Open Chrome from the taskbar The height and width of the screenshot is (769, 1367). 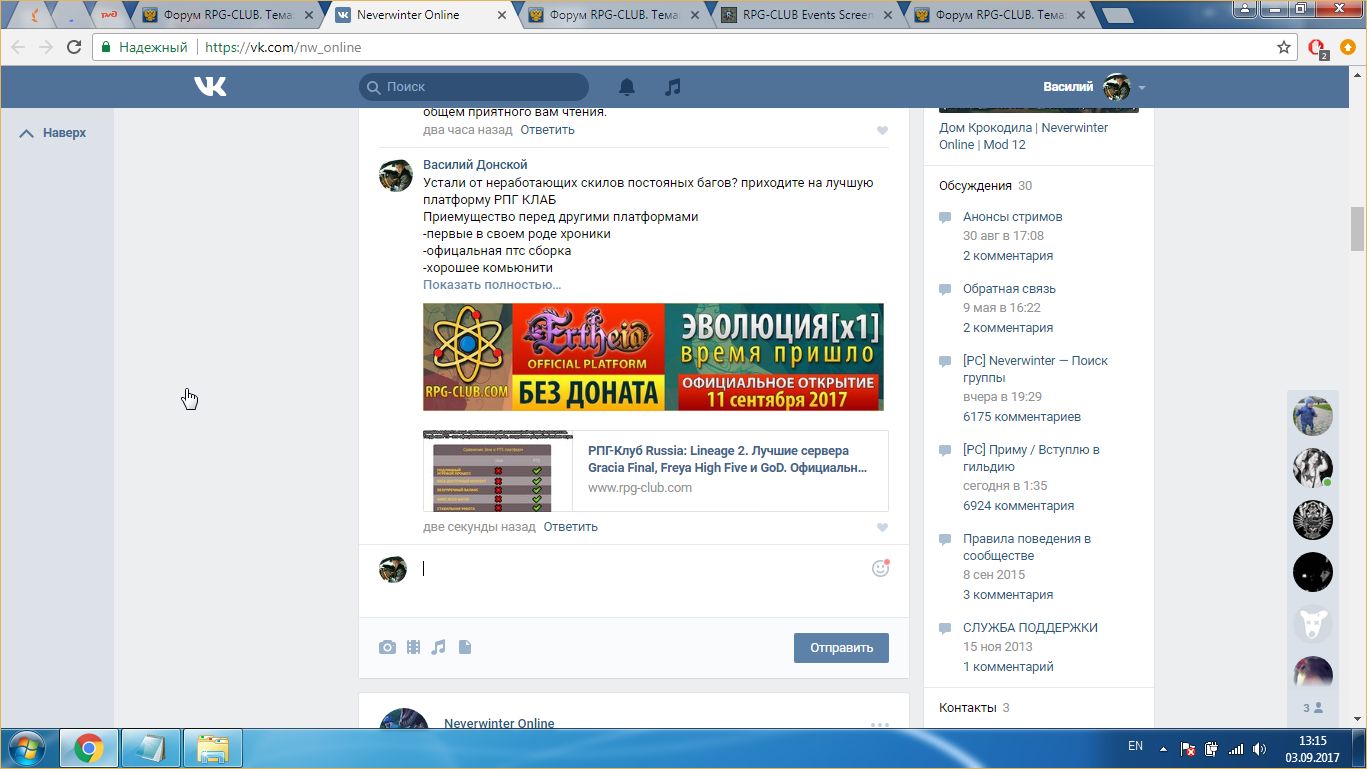(x=88, y=748)
